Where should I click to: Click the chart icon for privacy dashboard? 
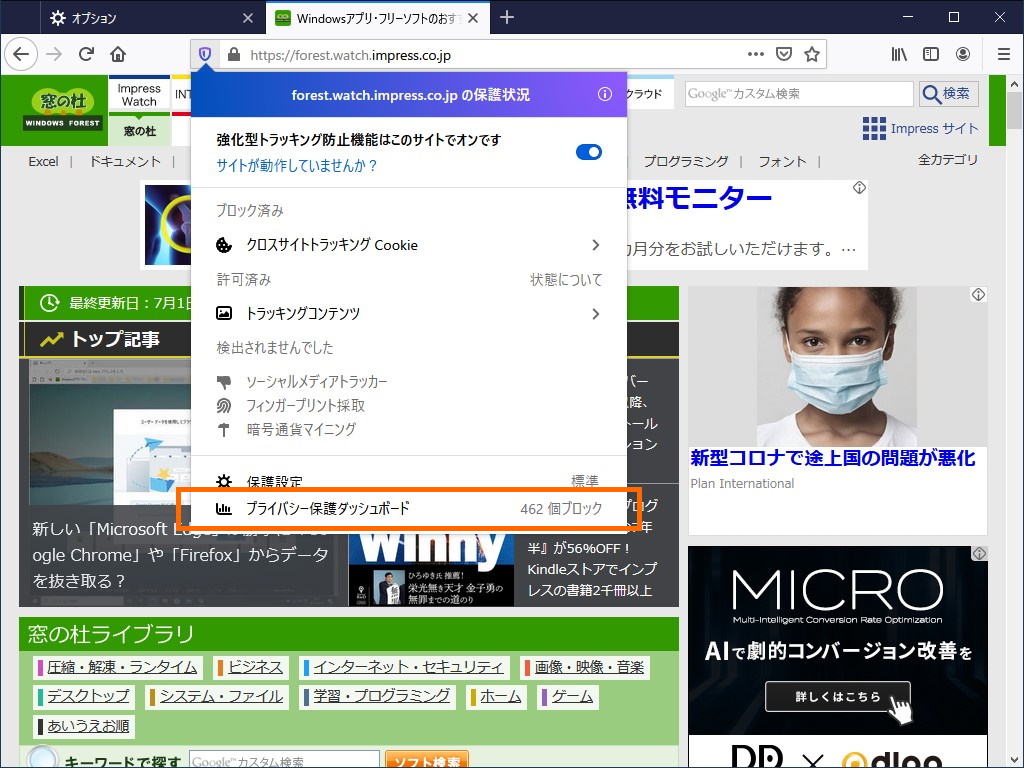click(224, 508)
